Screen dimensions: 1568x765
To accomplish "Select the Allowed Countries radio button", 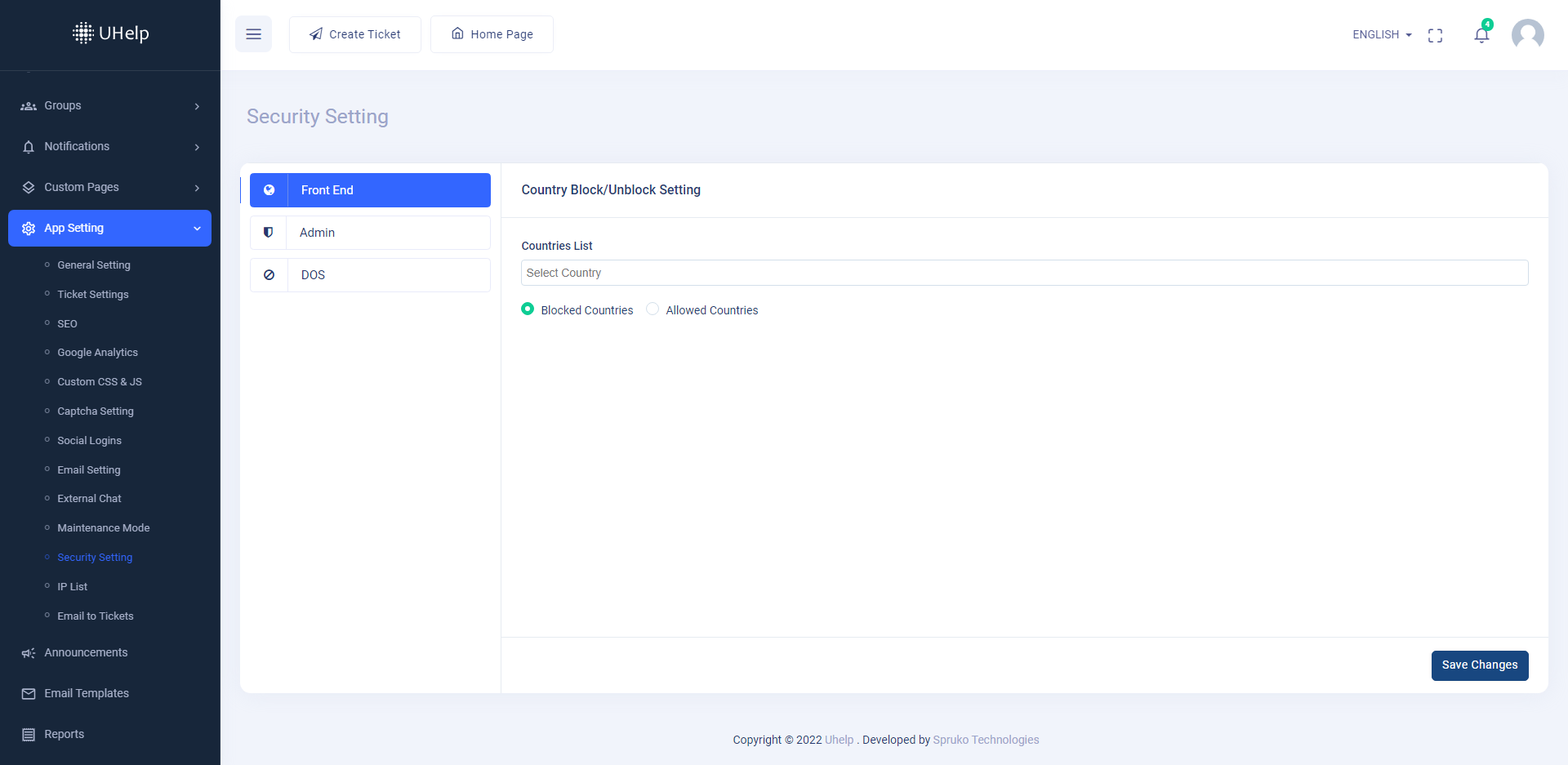I will click(653, 309).
